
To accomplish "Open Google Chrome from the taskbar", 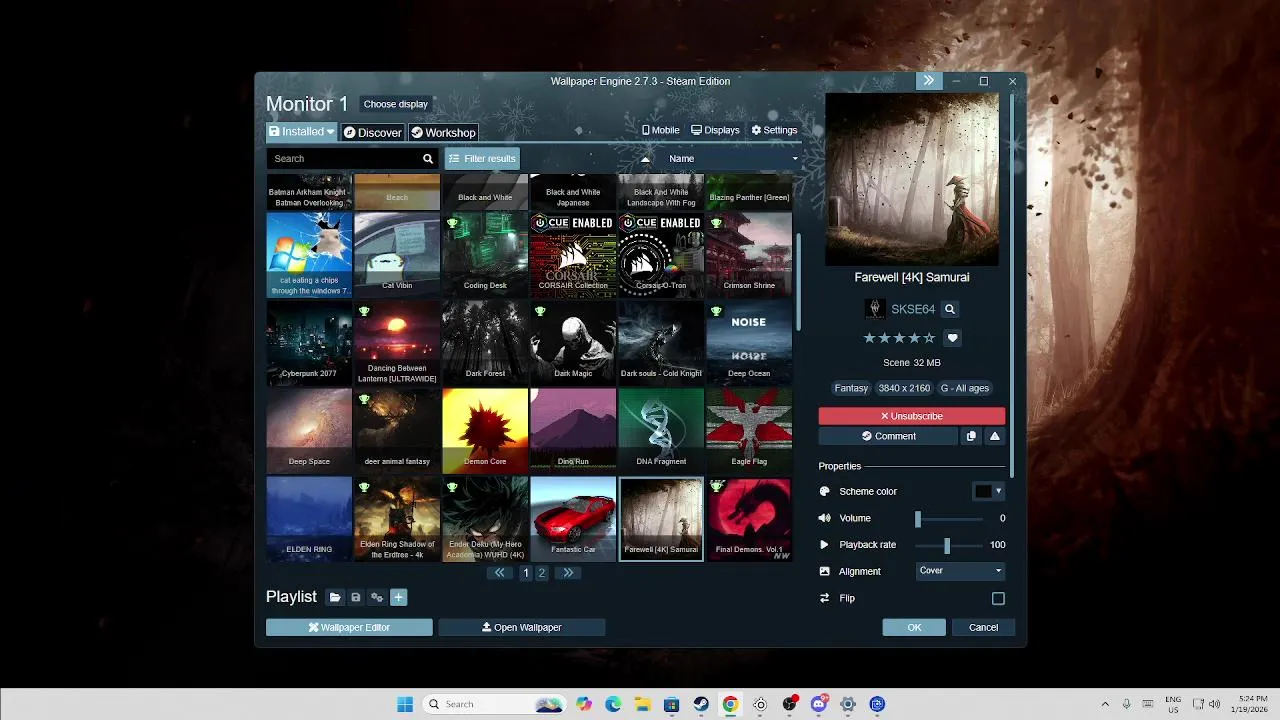I will (730, 704).
